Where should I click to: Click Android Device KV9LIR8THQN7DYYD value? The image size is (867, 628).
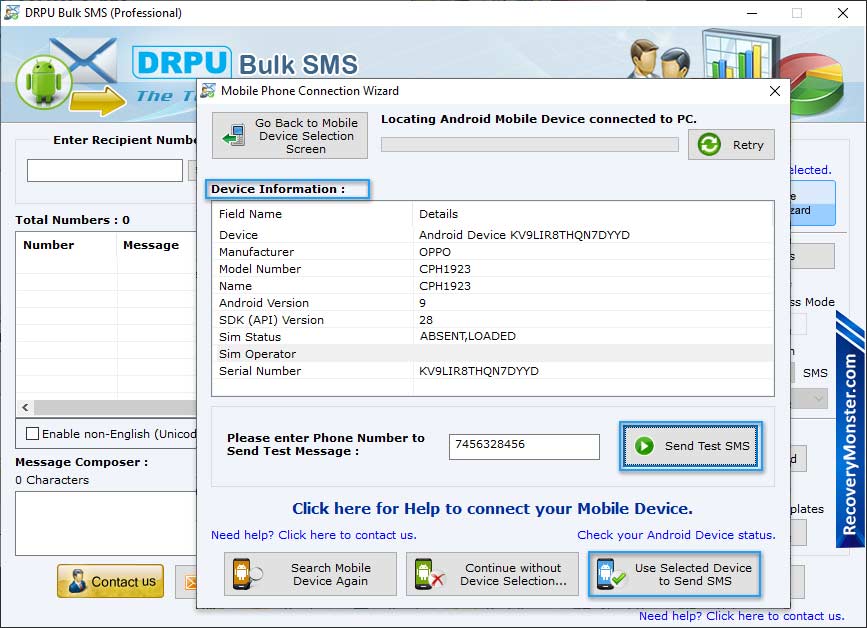524,235
